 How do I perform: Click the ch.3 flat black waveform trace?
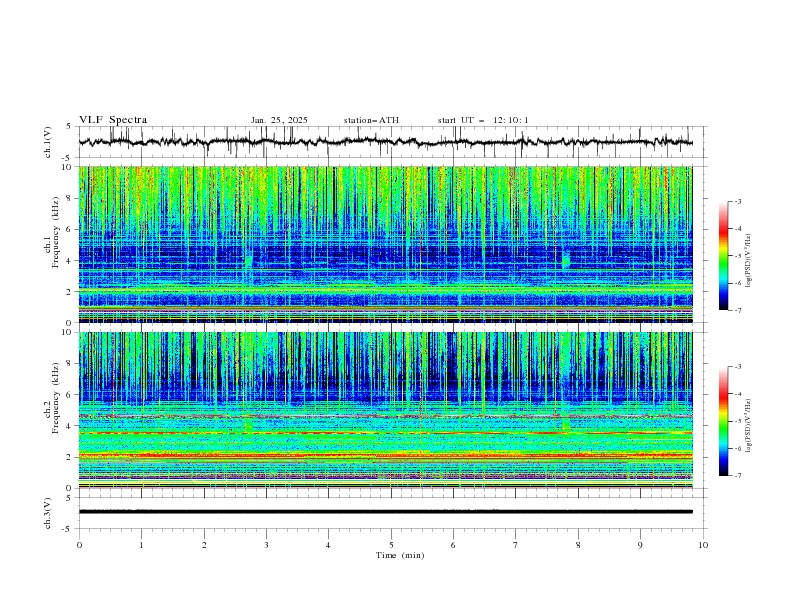[x=385, y=512]
